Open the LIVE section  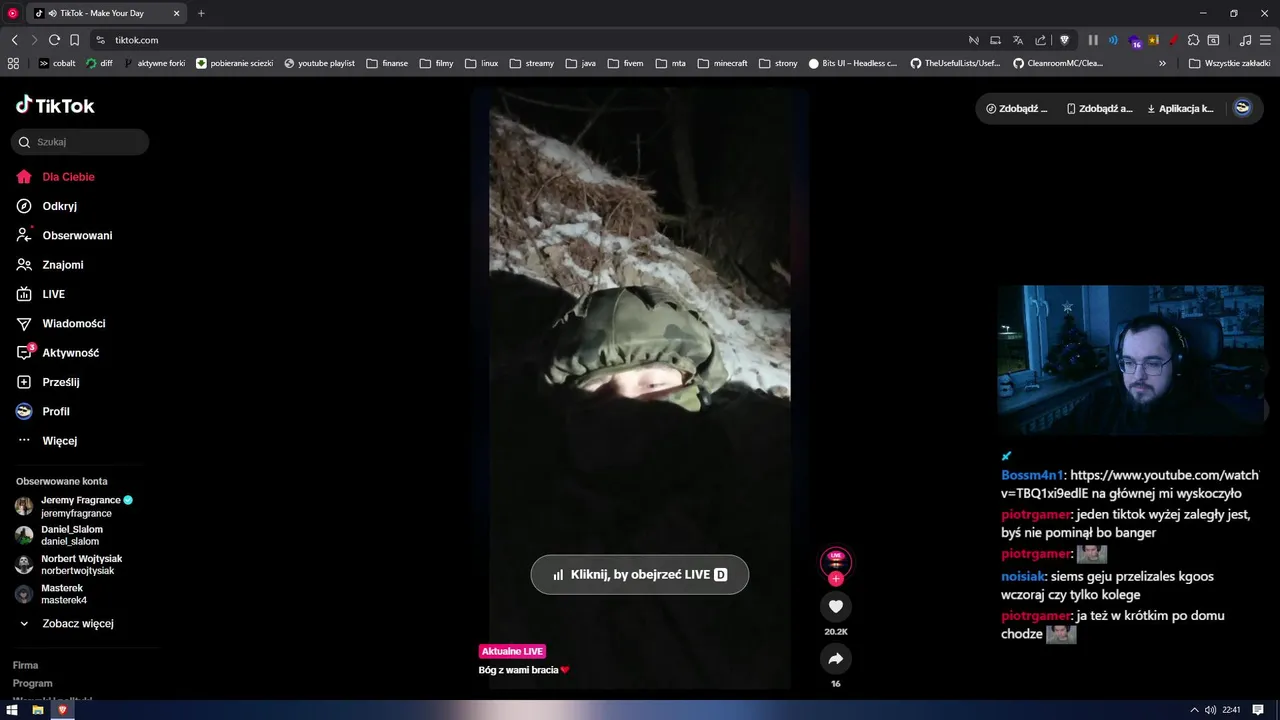point(41,294)
